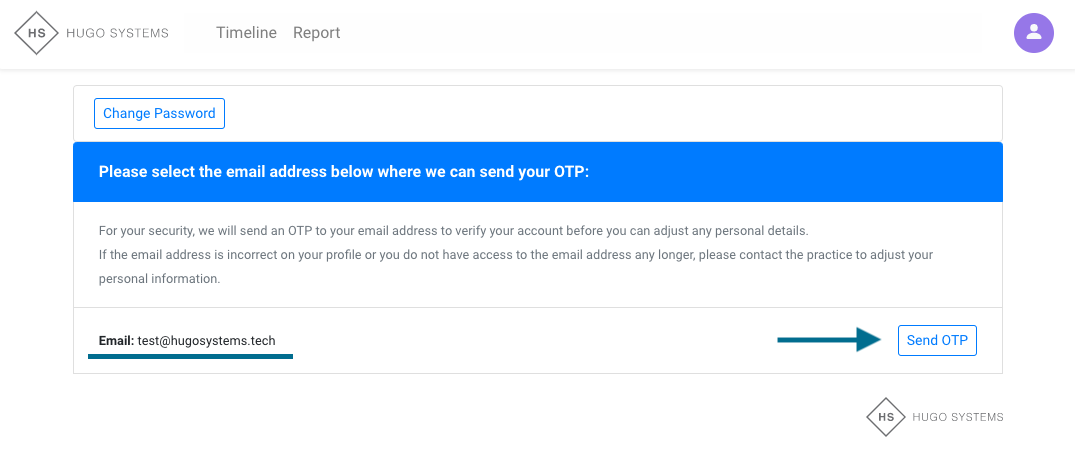Image resolution: width=1075 pixels, height=453 pixels.
Task: Click the Hugo Systems header brand name
Action: [117, 33]
